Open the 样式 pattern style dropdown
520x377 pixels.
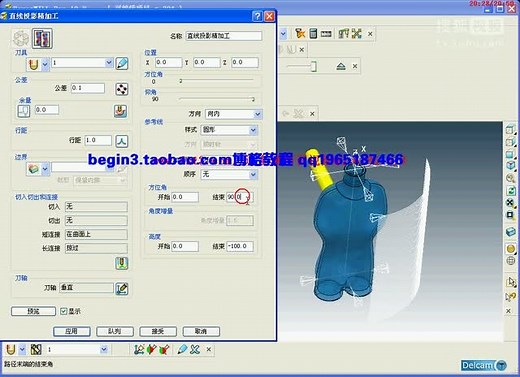(x=229, y=130)
